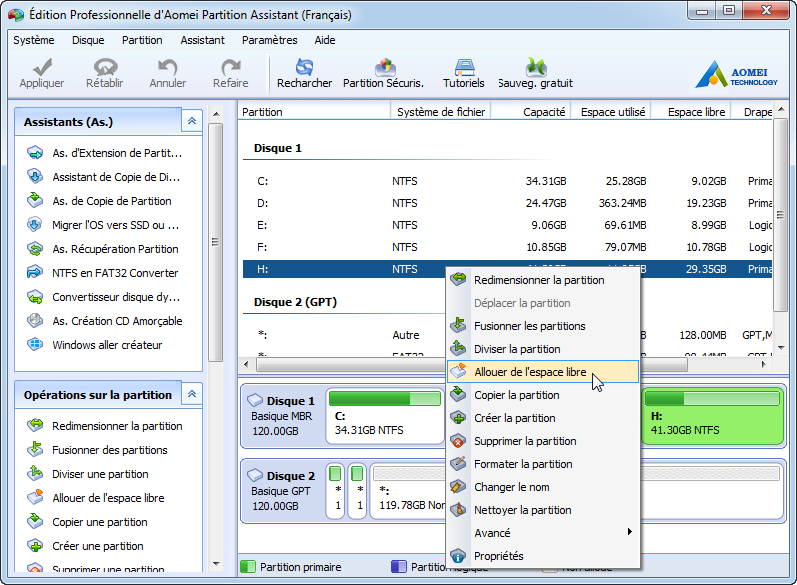Click context menu Propriétés info icon
Screen dimensions: 797x585
click(458, 556)
